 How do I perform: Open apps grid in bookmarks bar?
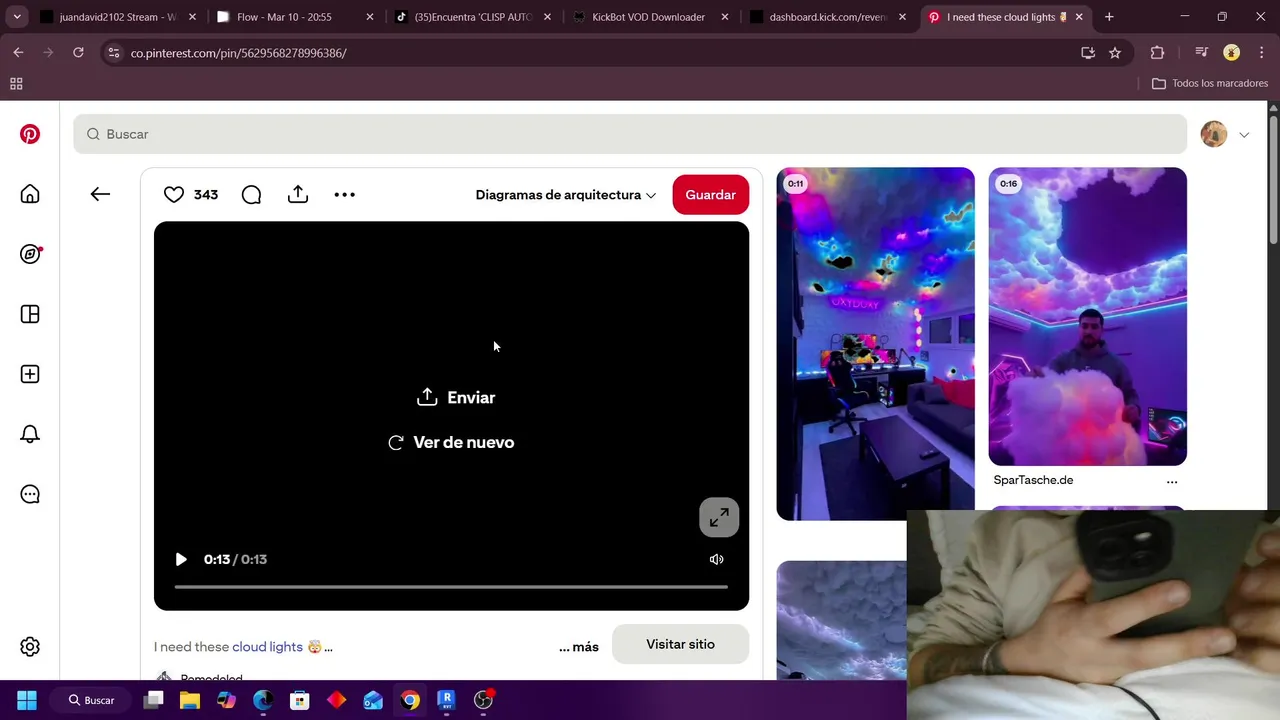click(x=16, y=84)
